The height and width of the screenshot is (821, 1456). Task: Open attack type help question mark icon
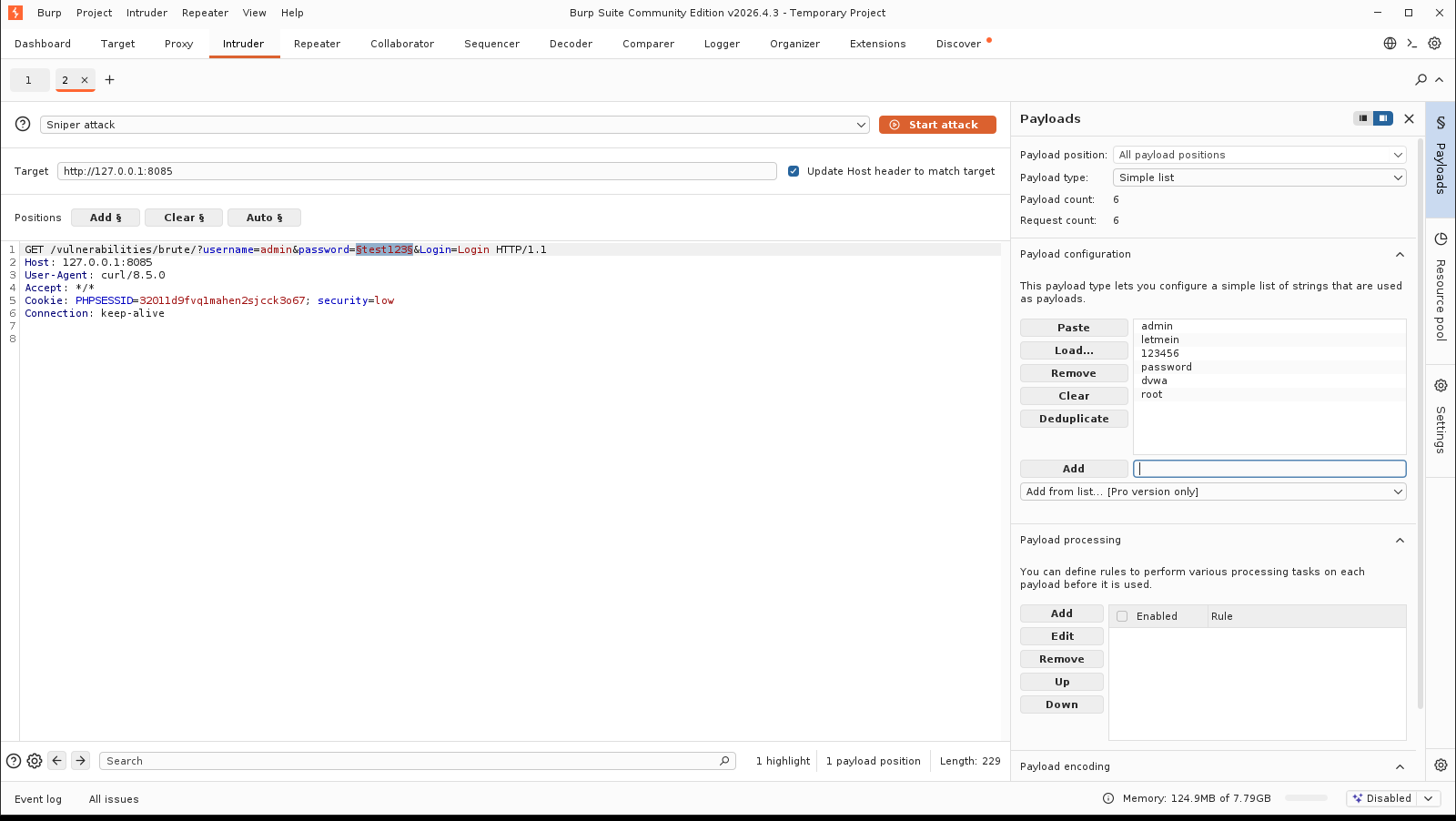(23, 125)
